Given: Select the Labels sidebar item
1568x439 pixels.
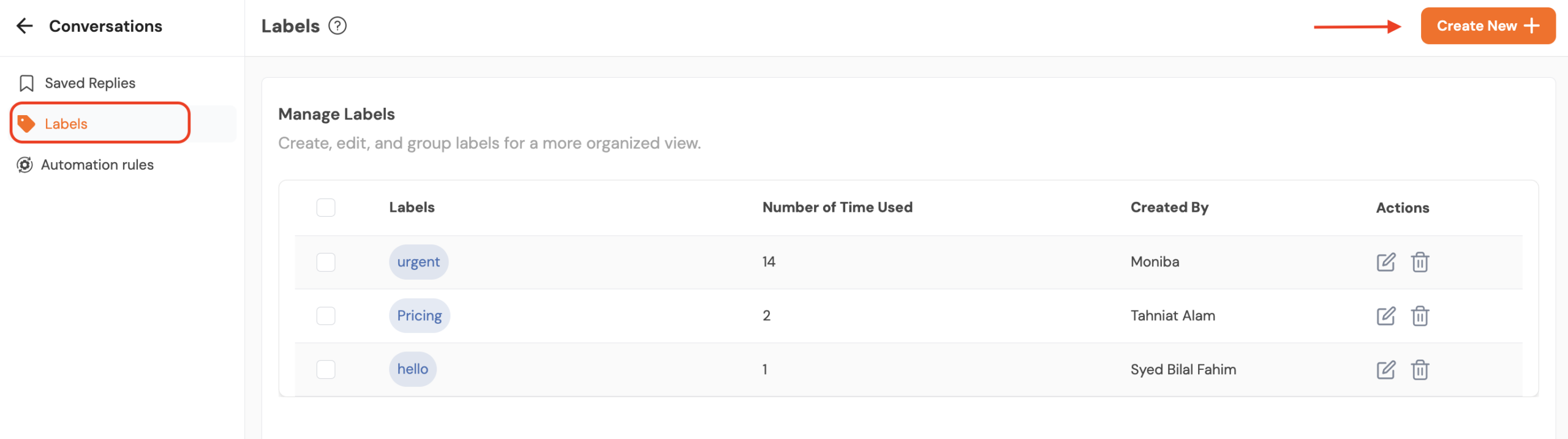Looking at the screenshot, I should (66, 124).
